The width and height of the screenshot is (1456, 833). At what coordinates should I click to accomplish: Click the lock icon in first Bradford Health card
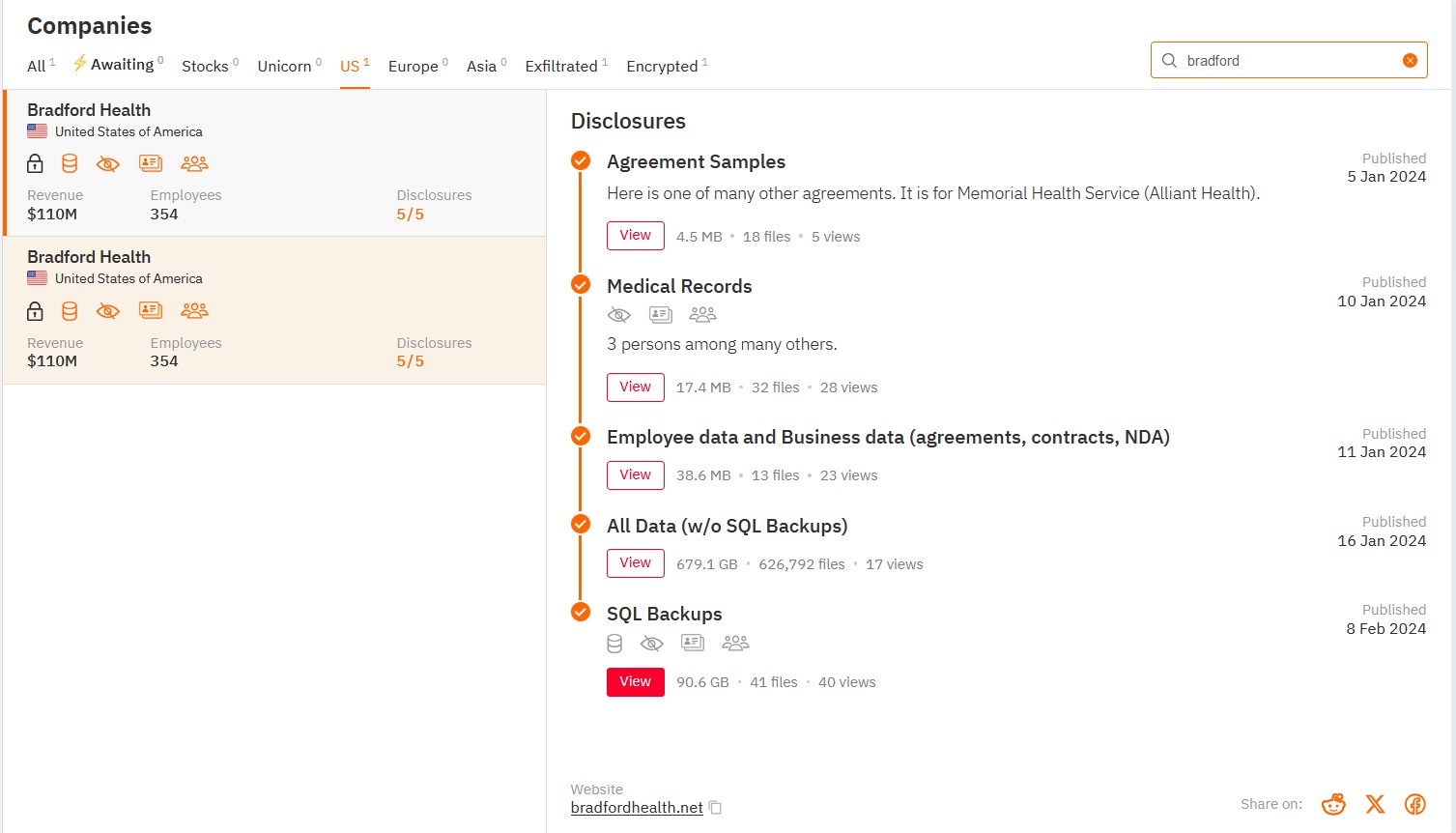coord(35,163)
